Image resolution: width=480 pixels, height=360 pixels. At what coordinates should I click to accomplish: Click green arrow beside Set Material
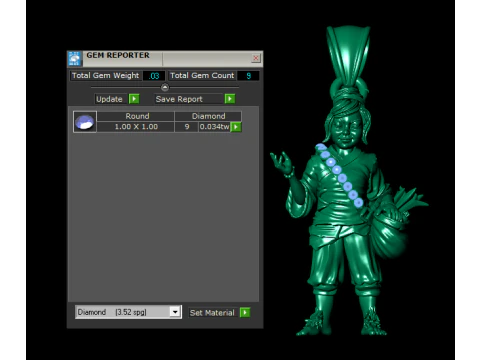click(x=245, y=312)
